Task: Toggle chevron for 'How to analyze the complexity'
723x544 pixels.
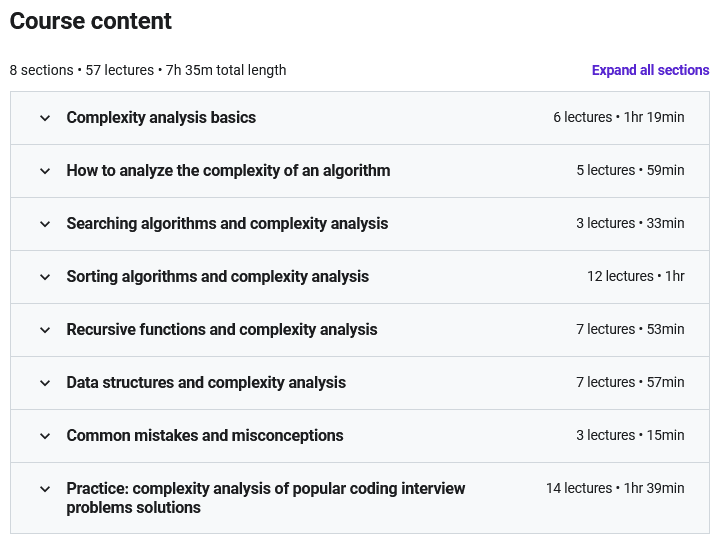Action: coord(45,171)
